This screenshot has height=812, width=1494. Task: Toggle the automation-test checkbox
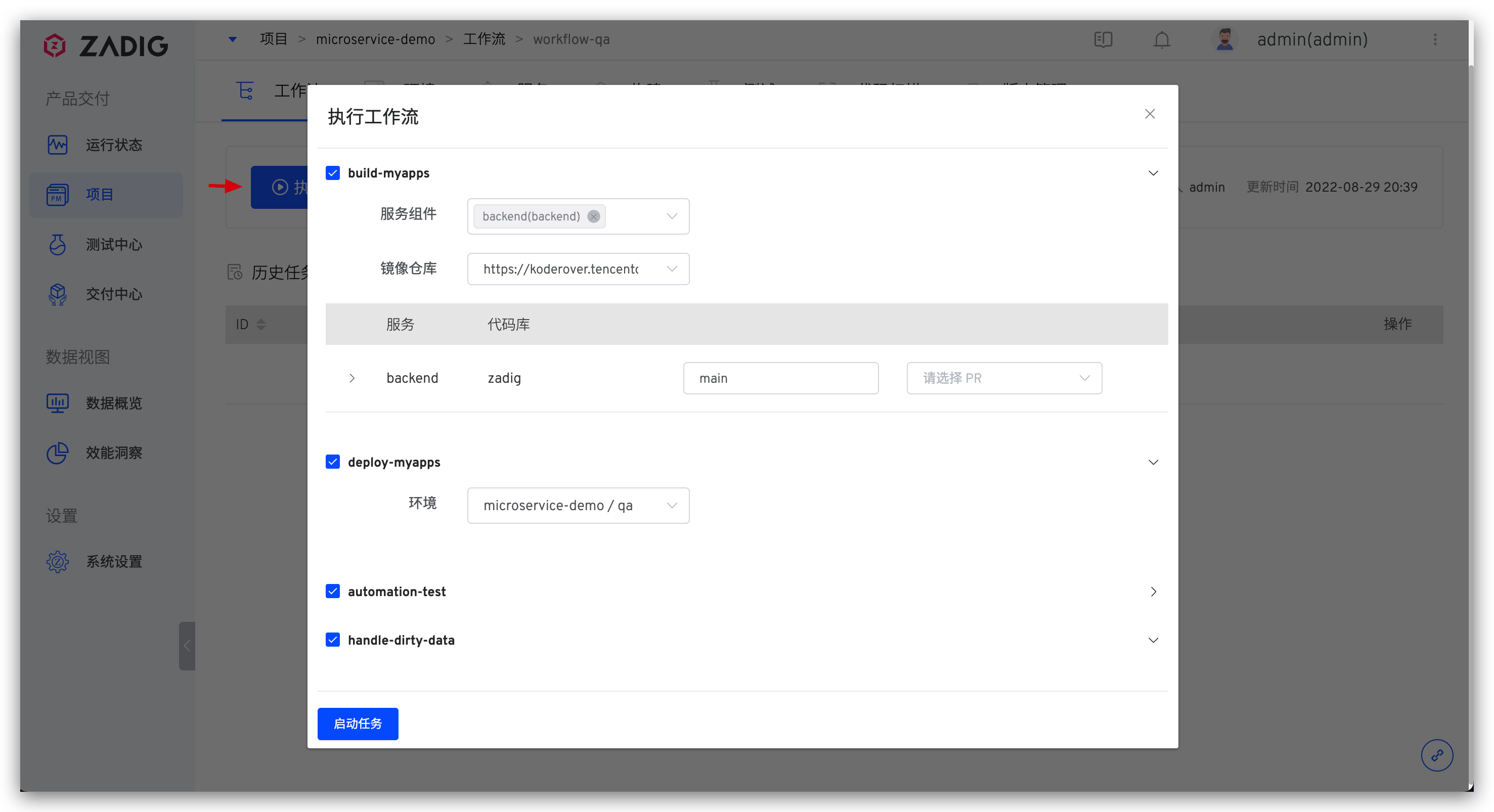click(333, 591)
